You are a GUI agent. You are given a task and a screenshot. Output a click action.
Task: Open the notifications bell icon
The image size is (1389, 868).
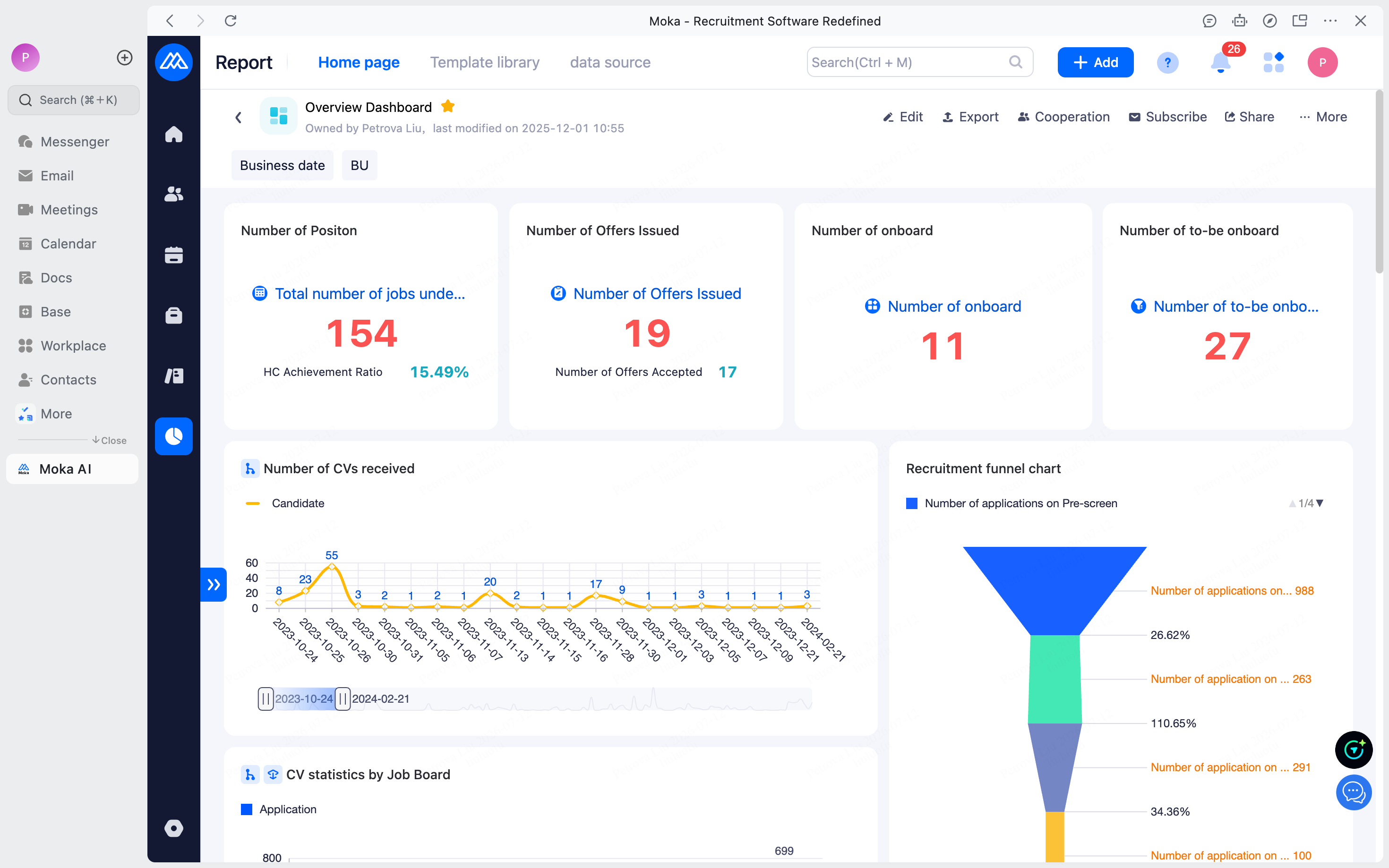(x=1220, y=62)
